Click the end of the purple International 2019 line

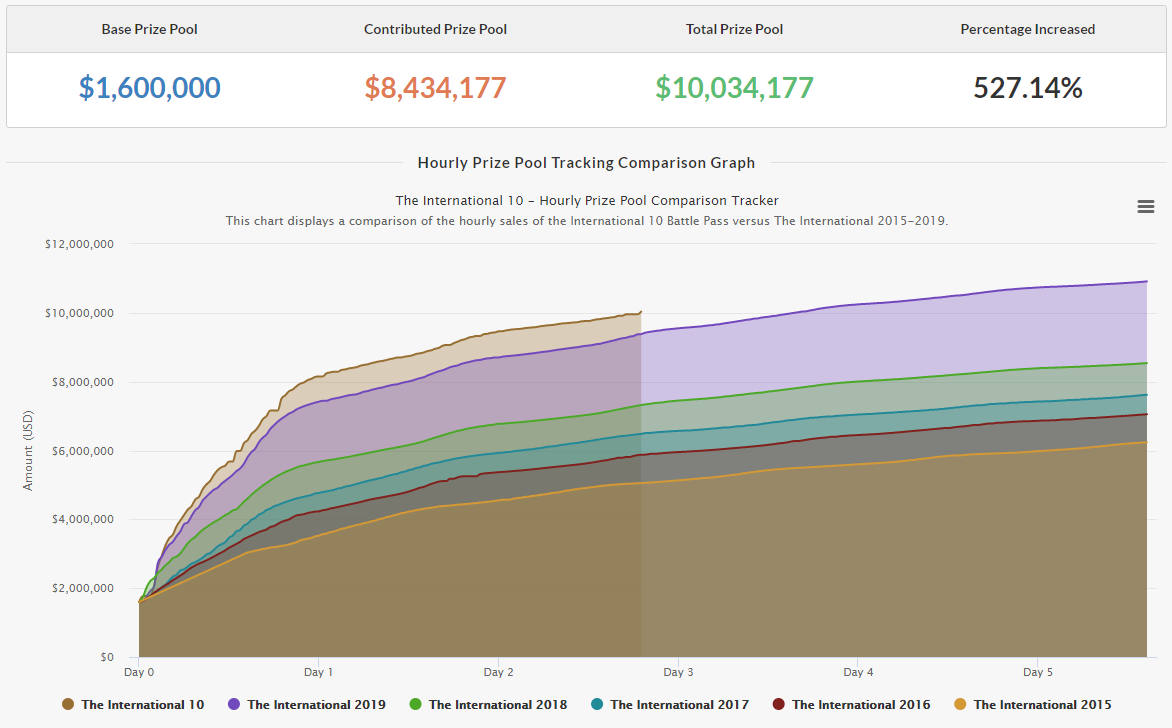[1146, 282]
